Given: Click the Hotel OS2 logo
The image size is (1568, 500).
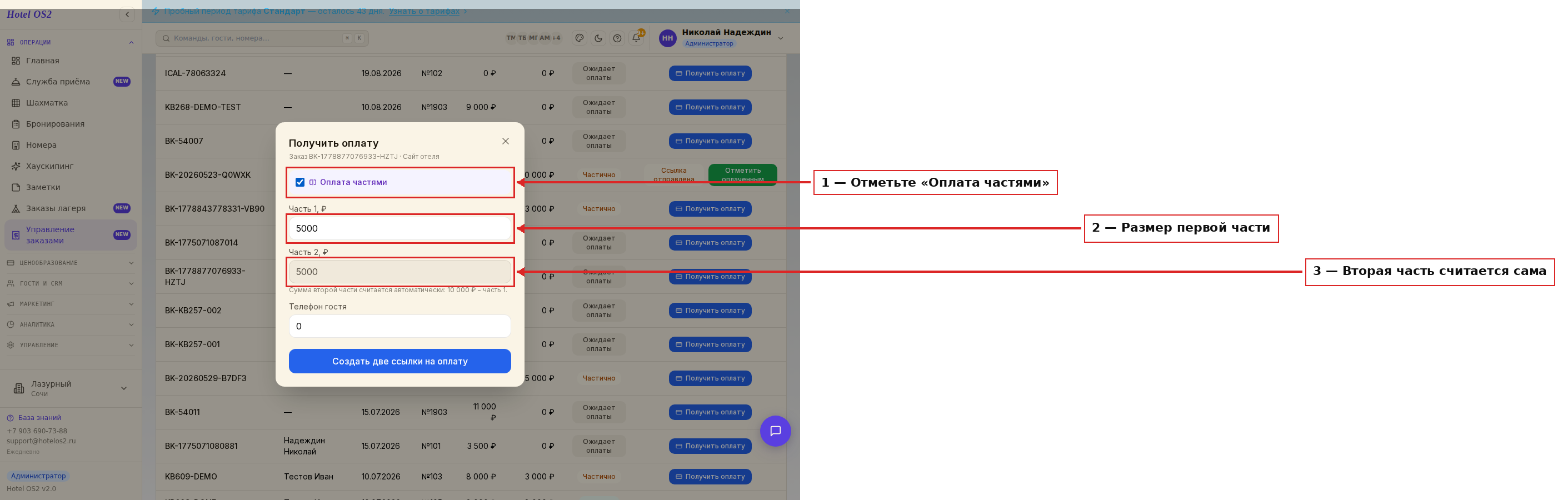Looking at the screenshot, I should coord(29,14).
